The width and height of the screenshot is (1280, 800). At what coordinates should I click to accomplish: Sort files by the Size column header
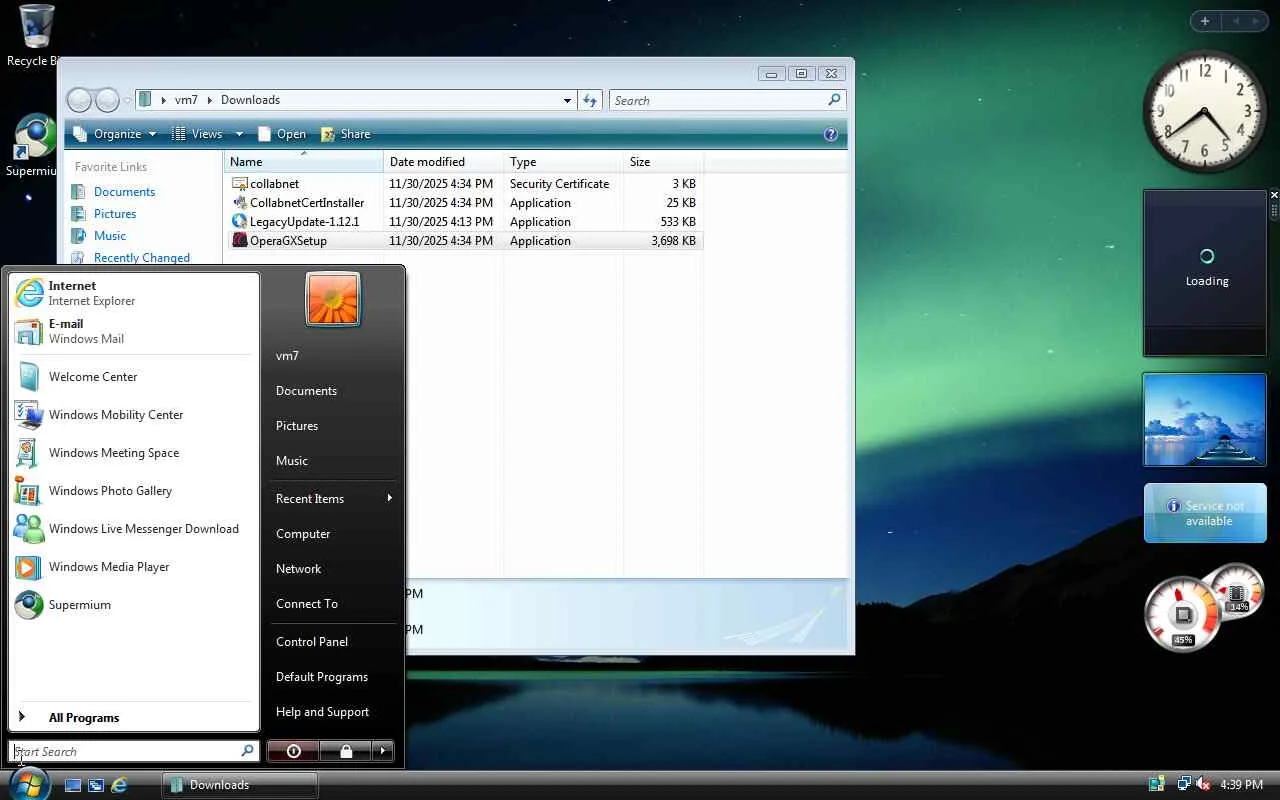pos(663,162)
